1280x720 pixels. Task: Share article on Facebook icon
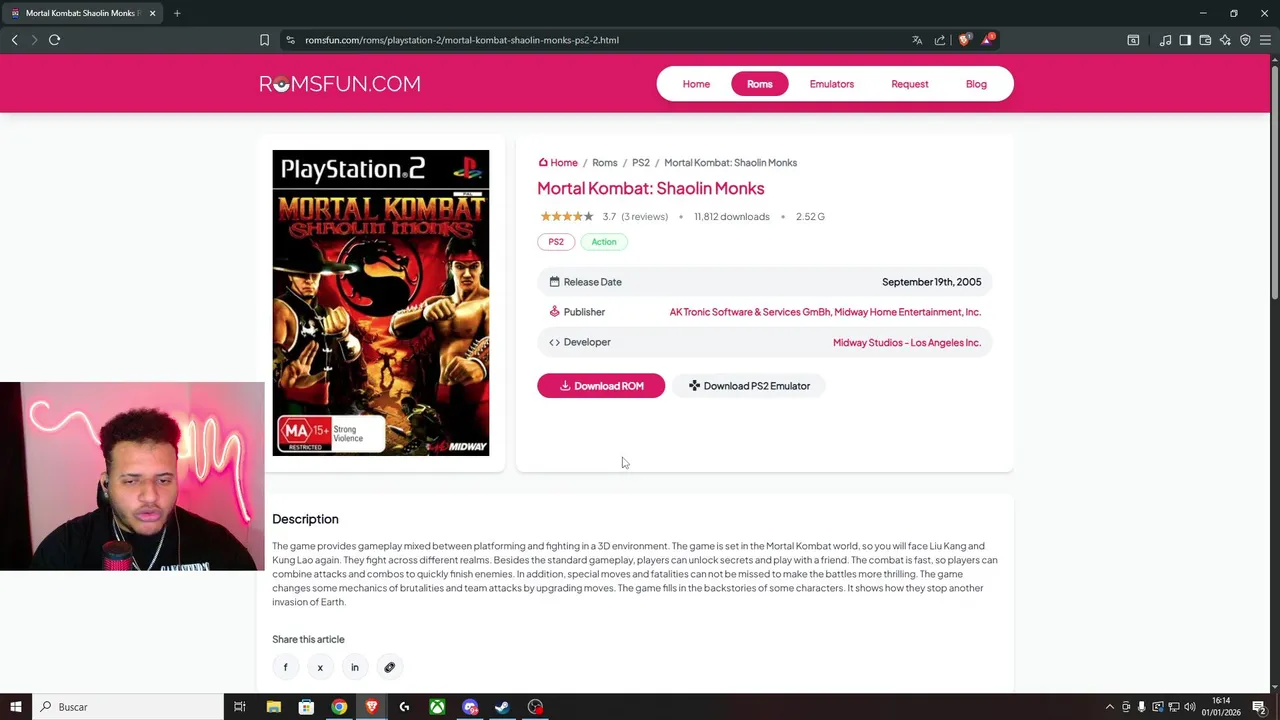(285, 667)
